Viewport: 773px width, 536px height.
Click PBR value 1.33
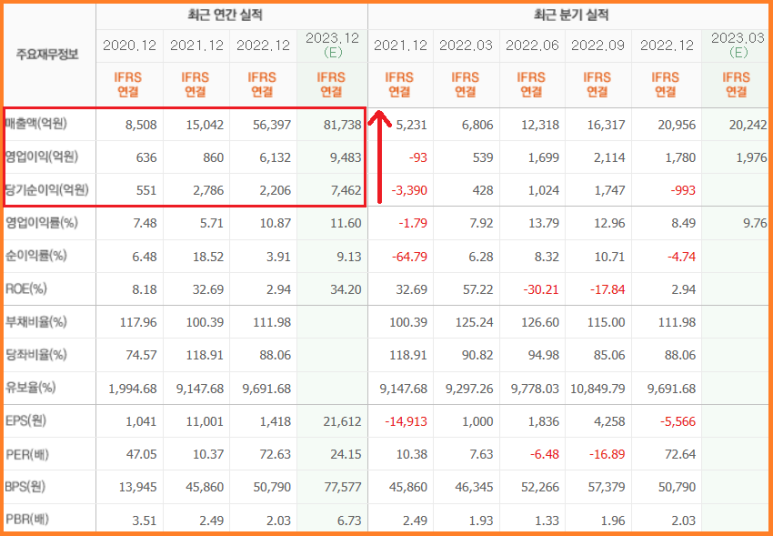(x=548, y=520)
